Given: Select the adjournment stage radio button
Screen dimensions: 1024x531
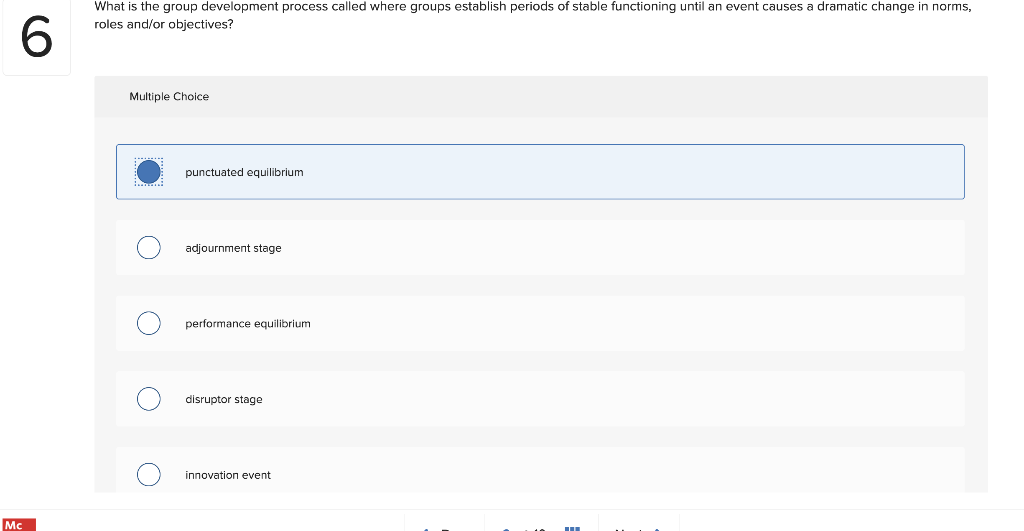Looking at the screenshot, I should click(149, 248).
